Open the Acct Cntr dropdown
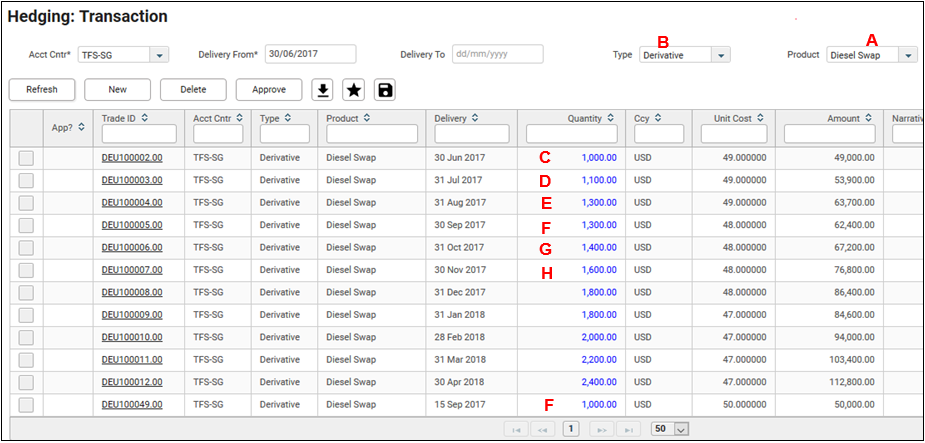This screenshot has width=925, height=443. tap(160, 55)
